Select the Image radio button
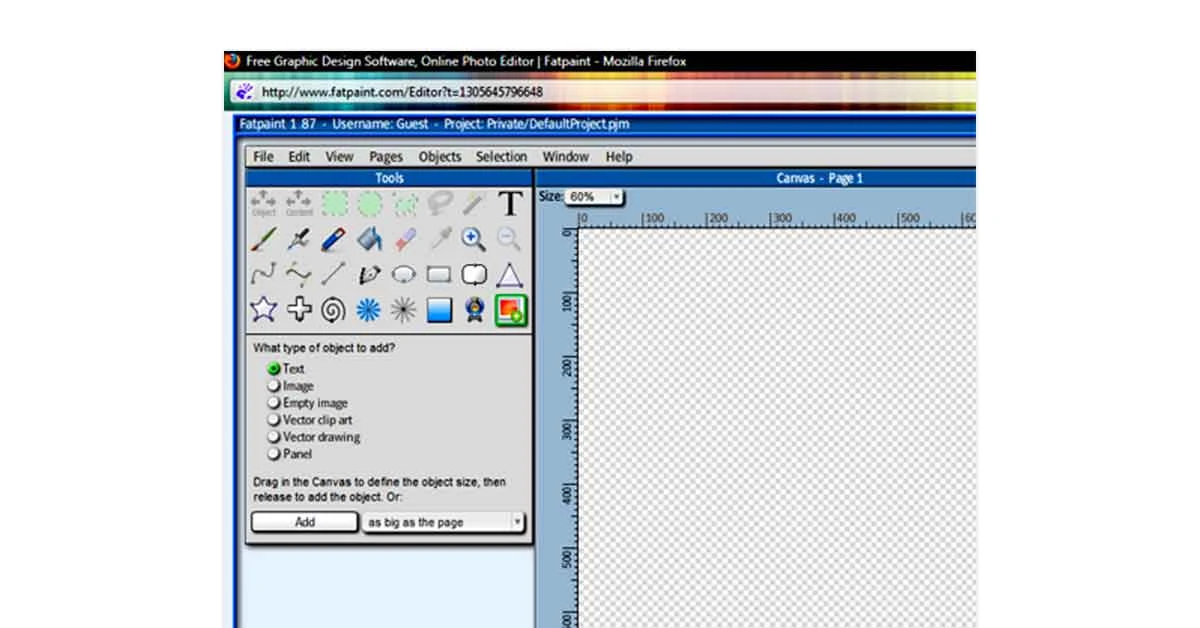This screenshot has height=628, width=1200. (x=274, y=386)
